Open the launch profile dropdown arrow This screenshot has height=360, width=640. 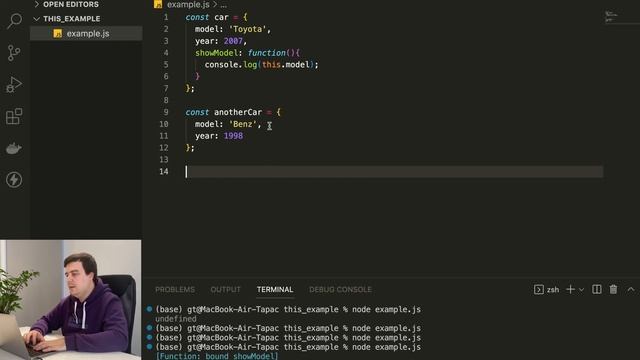[x=582, y=290]
